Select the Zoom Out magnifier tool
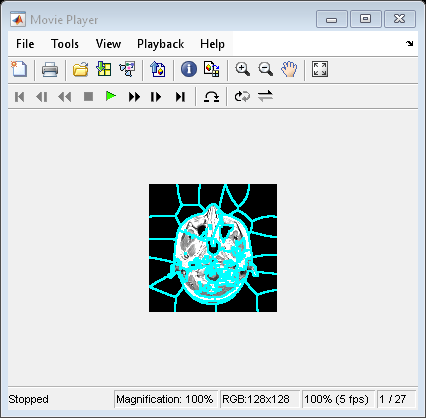This screenshot has height=418, width=426. (266, 69)
